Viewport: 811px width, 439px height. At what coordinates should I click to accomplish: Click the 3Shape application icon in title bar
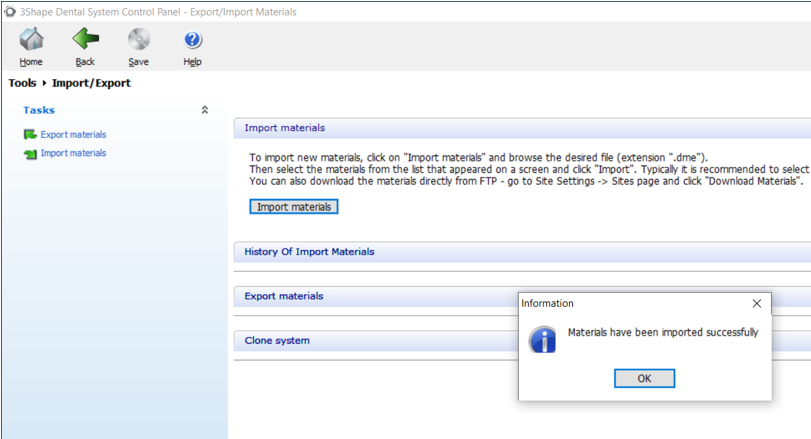click(10, 11)
